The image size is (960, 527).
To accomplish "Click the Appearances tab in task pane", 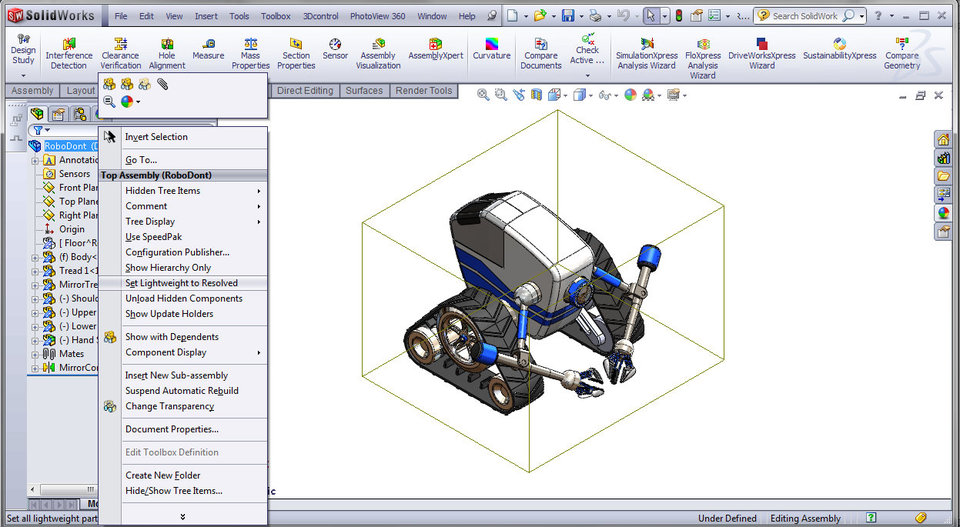I will [x=943, y=213].
